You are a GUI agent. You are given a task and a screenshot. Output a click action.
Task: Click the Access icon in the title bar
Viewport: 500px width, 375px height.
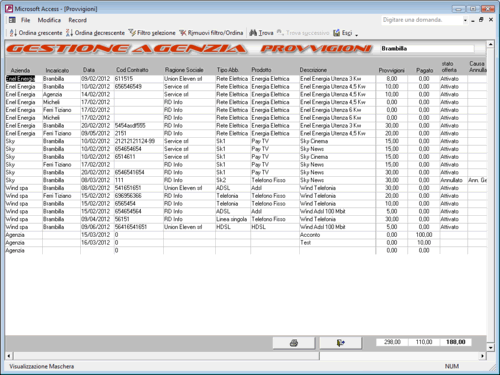(x=9, y=9)
